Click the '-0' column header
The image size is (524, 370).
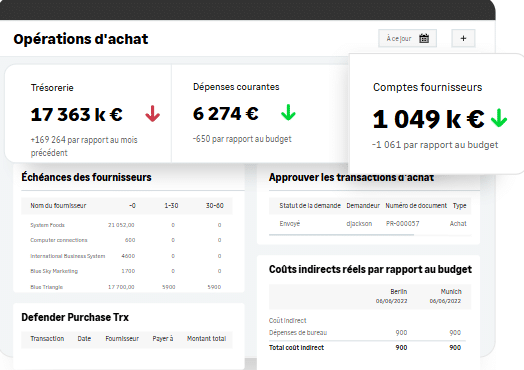(x=132, y=206)
